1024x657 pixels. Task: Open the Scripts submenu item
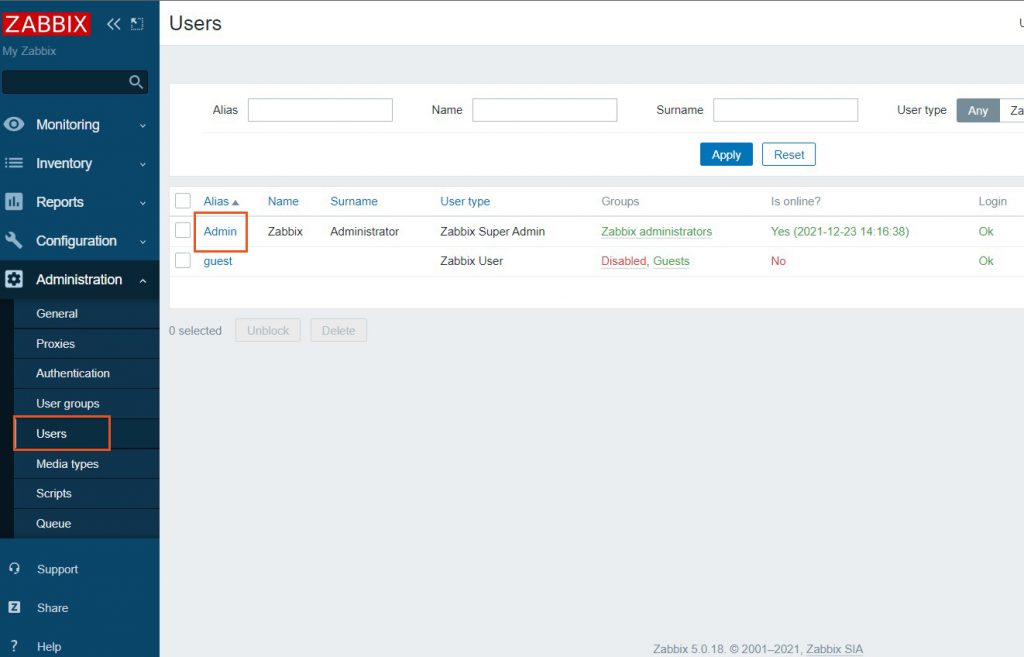tap(86, 493)
